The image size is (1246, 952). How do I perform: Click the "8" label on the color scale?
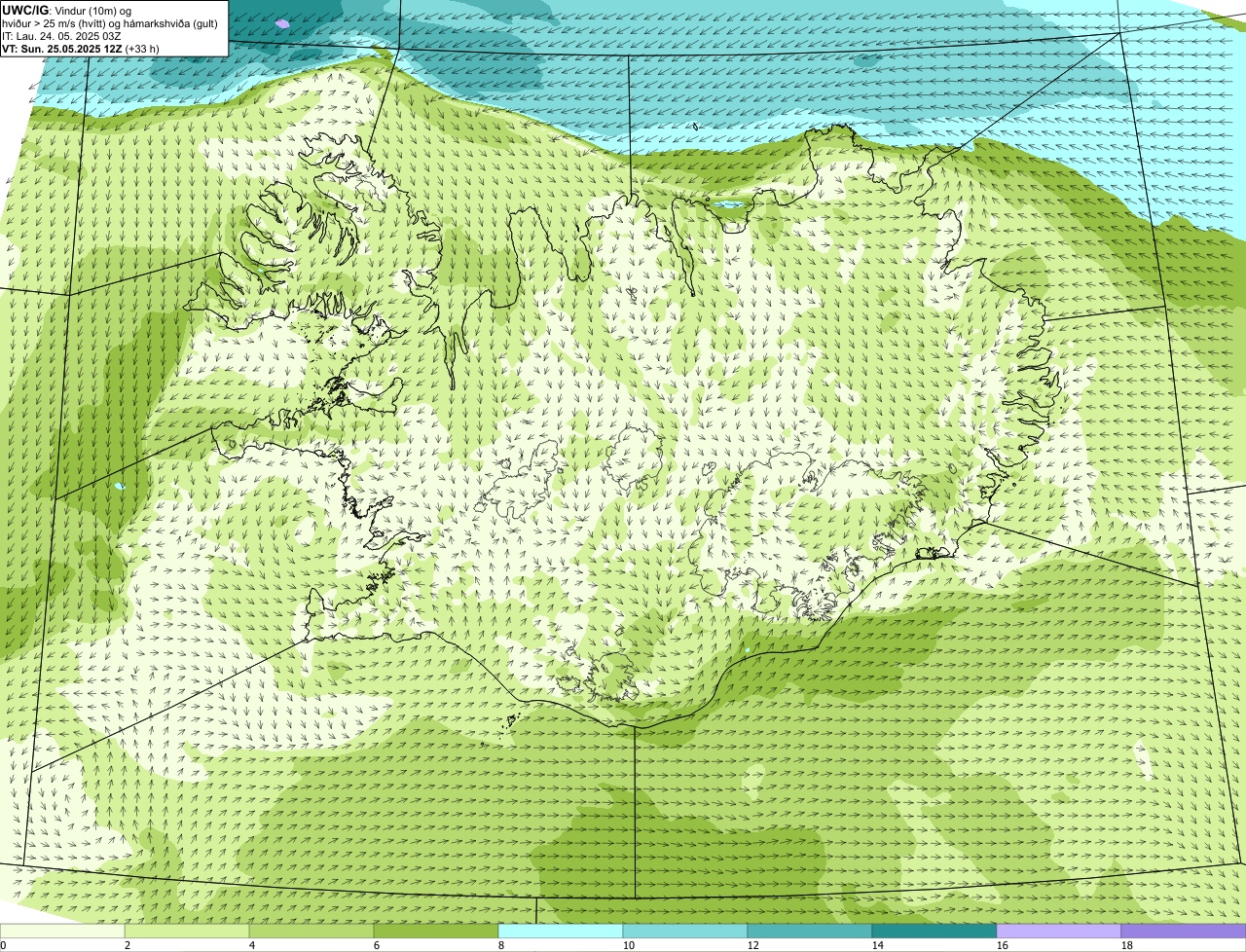coord(501,945)
